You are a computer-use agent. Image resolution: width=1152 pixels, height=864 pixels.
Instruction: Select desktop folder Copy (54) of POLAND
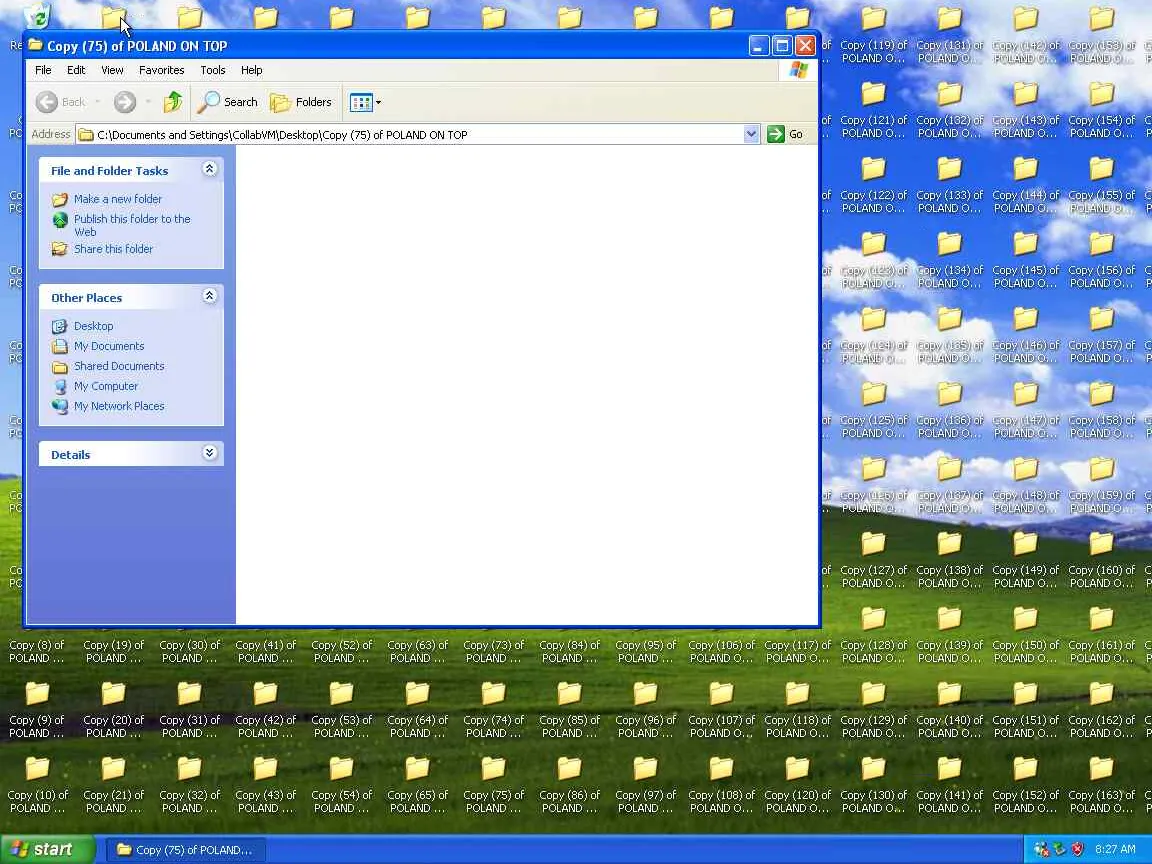point(342,785)
